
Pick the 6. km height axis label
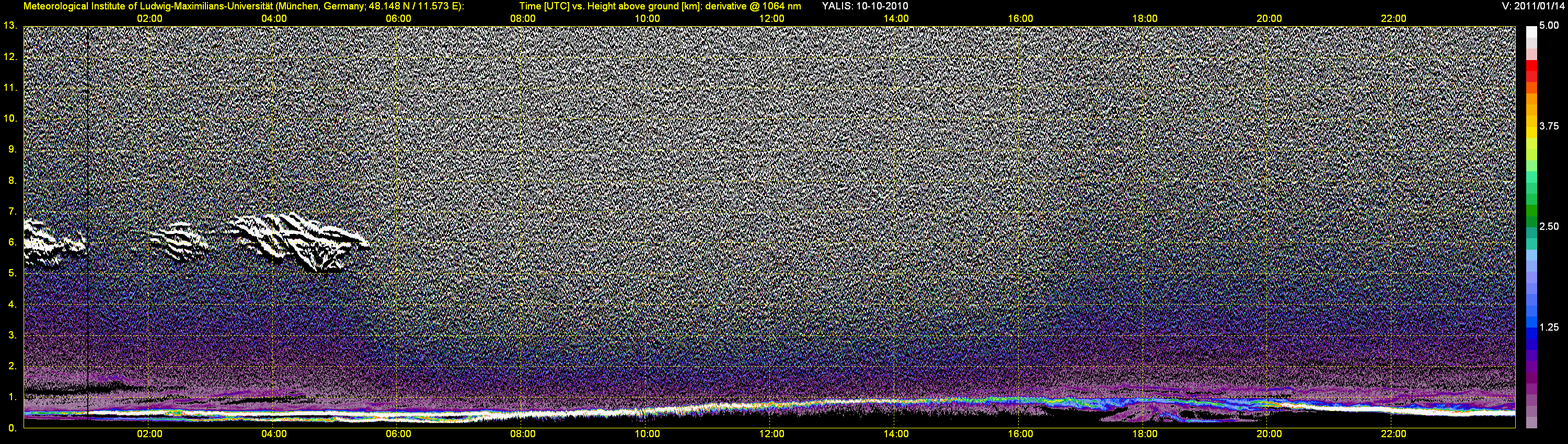12,242
